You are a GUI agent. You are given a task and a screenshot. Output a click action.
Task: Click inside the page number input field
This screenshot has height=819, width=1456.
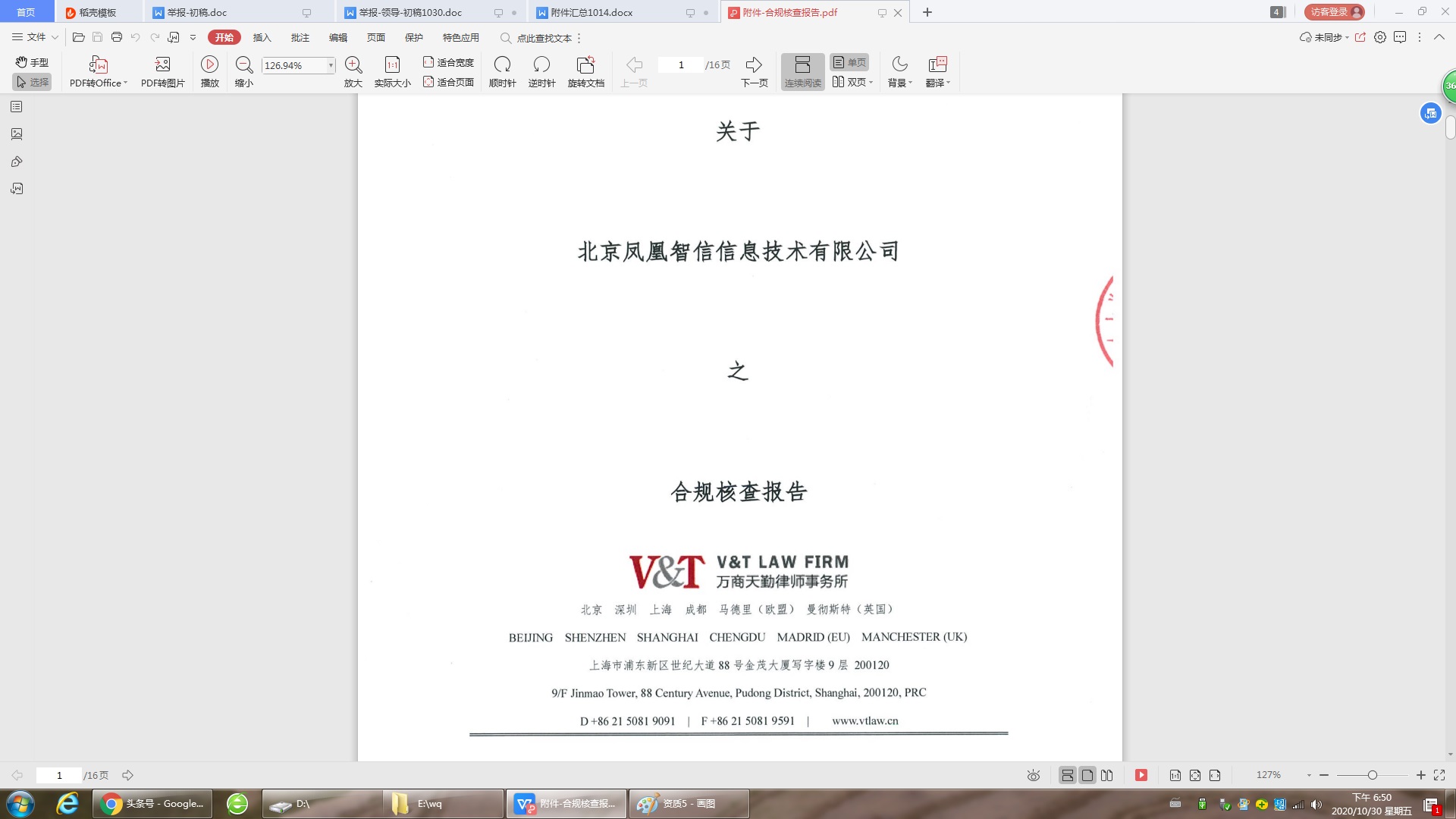680,64
